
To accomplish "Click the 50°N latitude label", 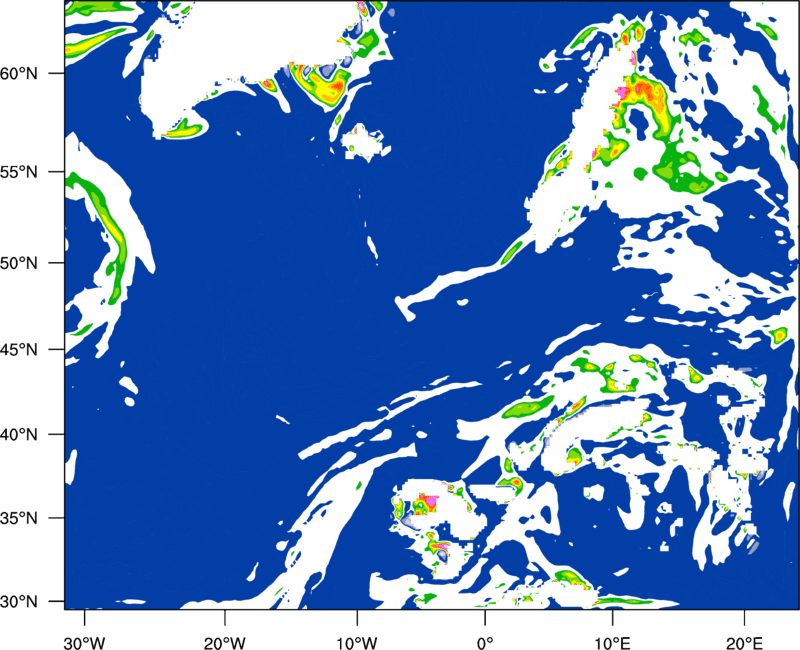I will click(19, 263).
